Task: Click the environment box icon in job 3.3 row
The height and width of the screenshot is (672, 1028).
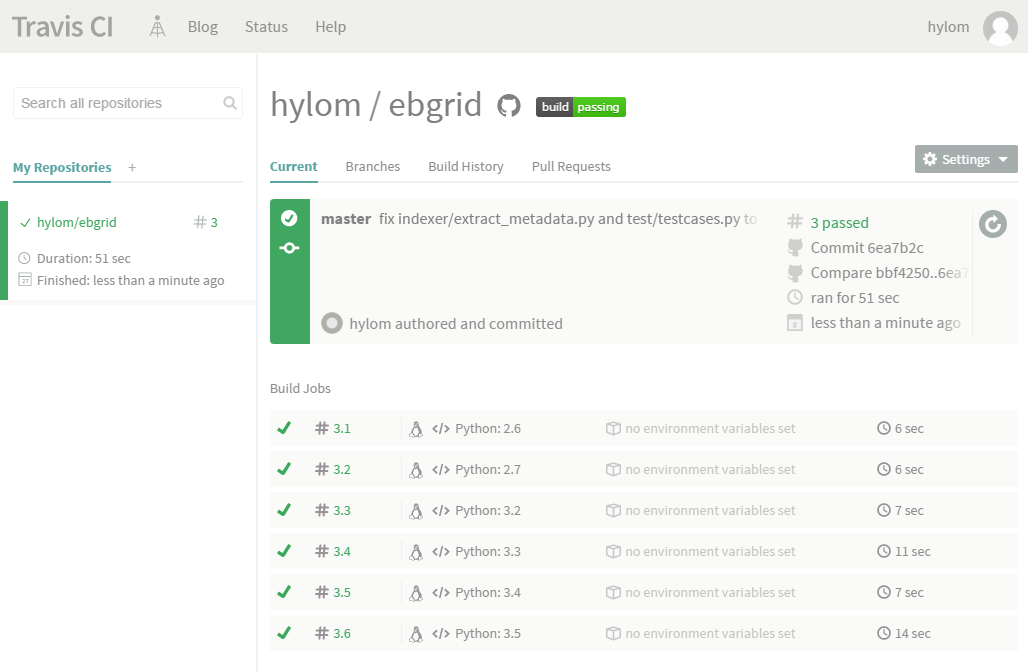Action: (x=613, y=511)
